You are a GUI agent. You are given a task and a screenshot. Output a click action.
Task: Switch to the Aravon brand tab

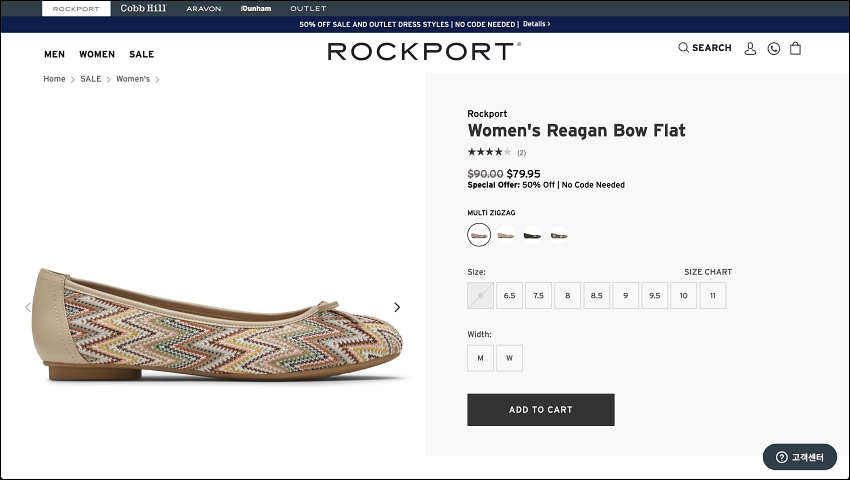(204, 9)
